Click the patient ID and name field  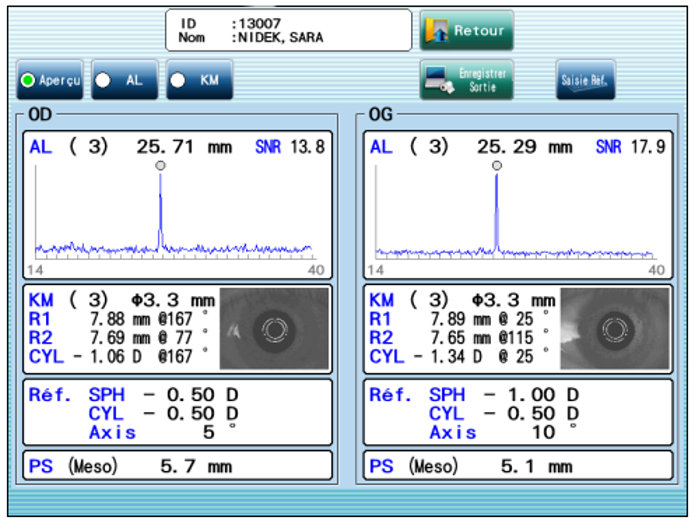[289, 30]
